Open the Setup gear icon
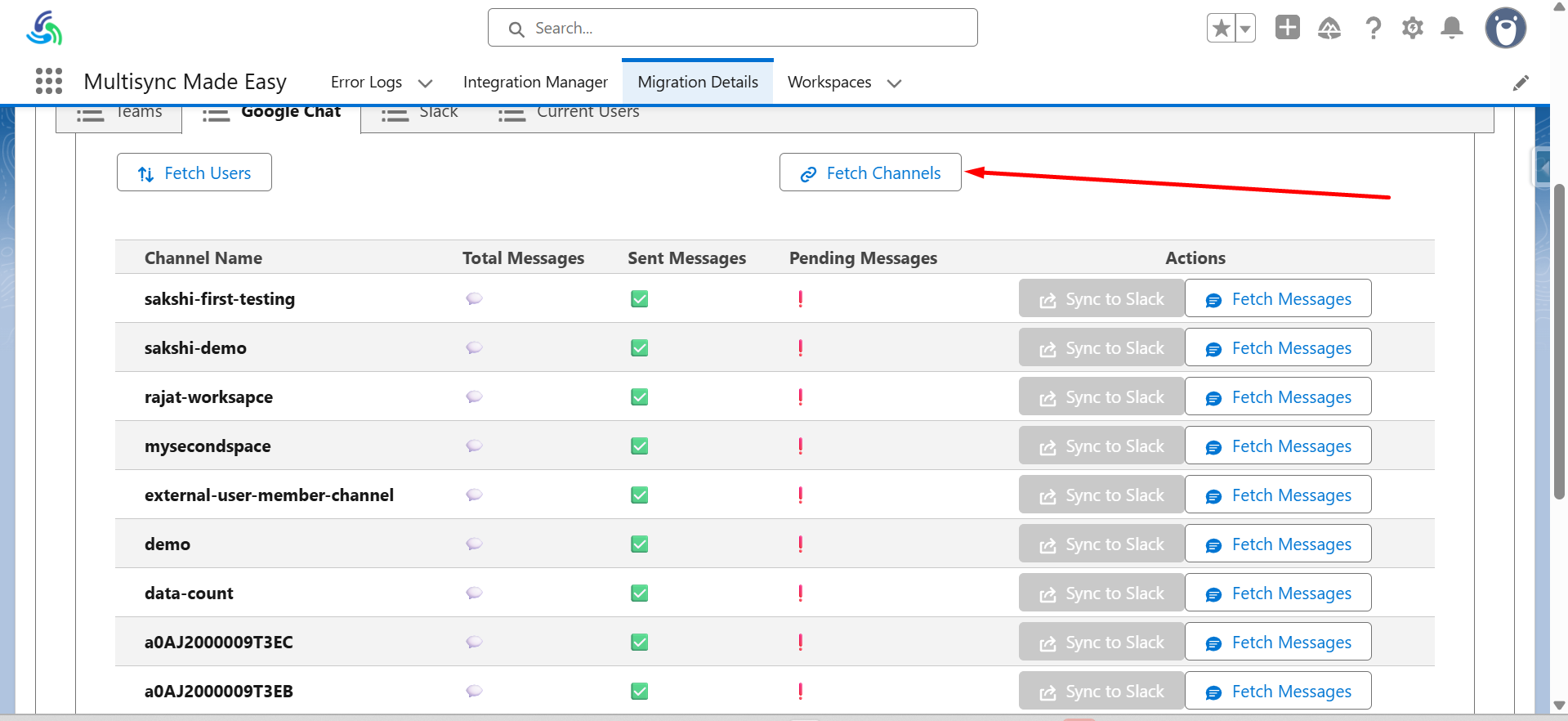 click(1413, 29)
